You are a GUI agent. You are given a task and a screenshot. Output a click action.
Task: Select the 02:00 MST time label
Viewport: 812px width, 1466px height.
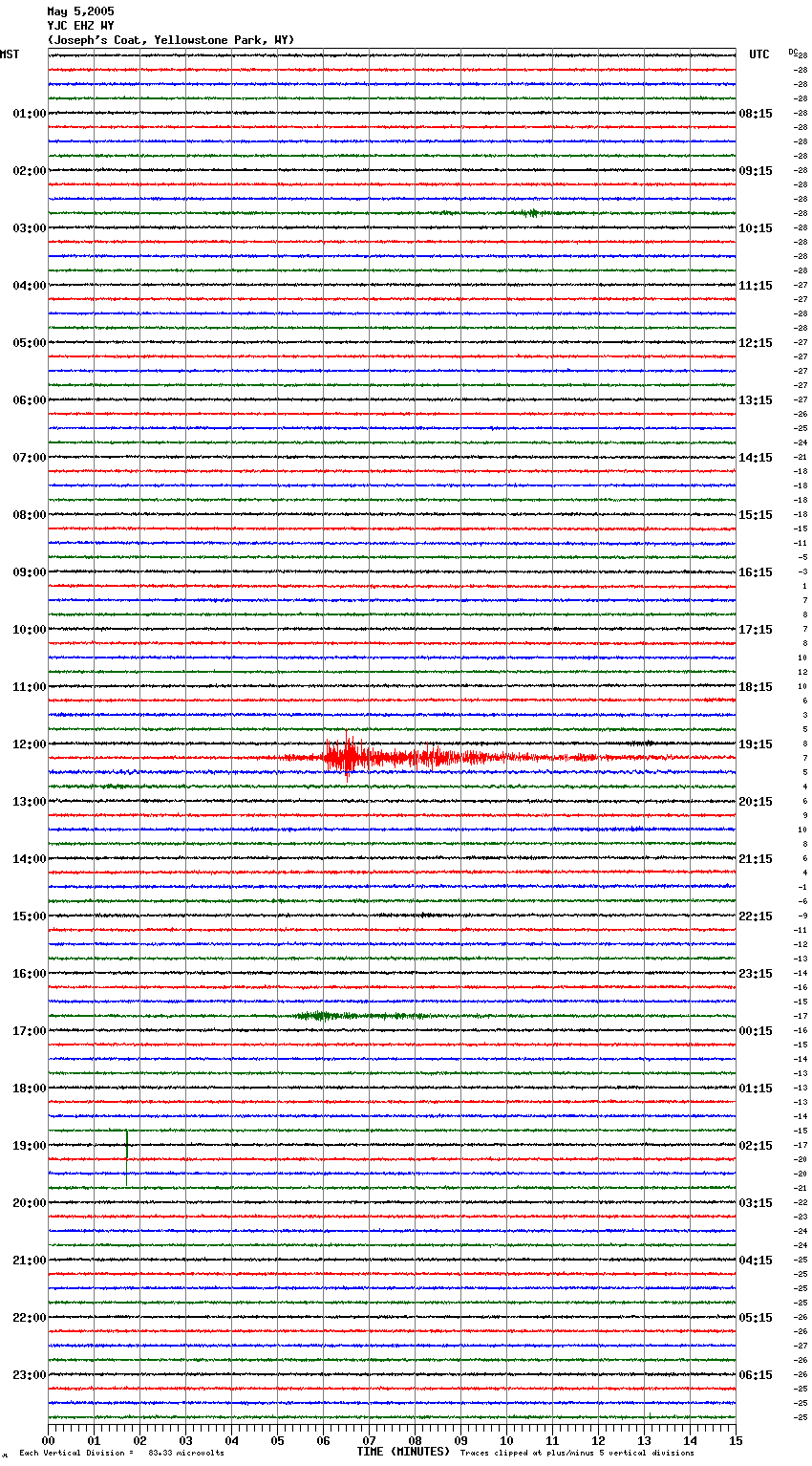(30, 171)
